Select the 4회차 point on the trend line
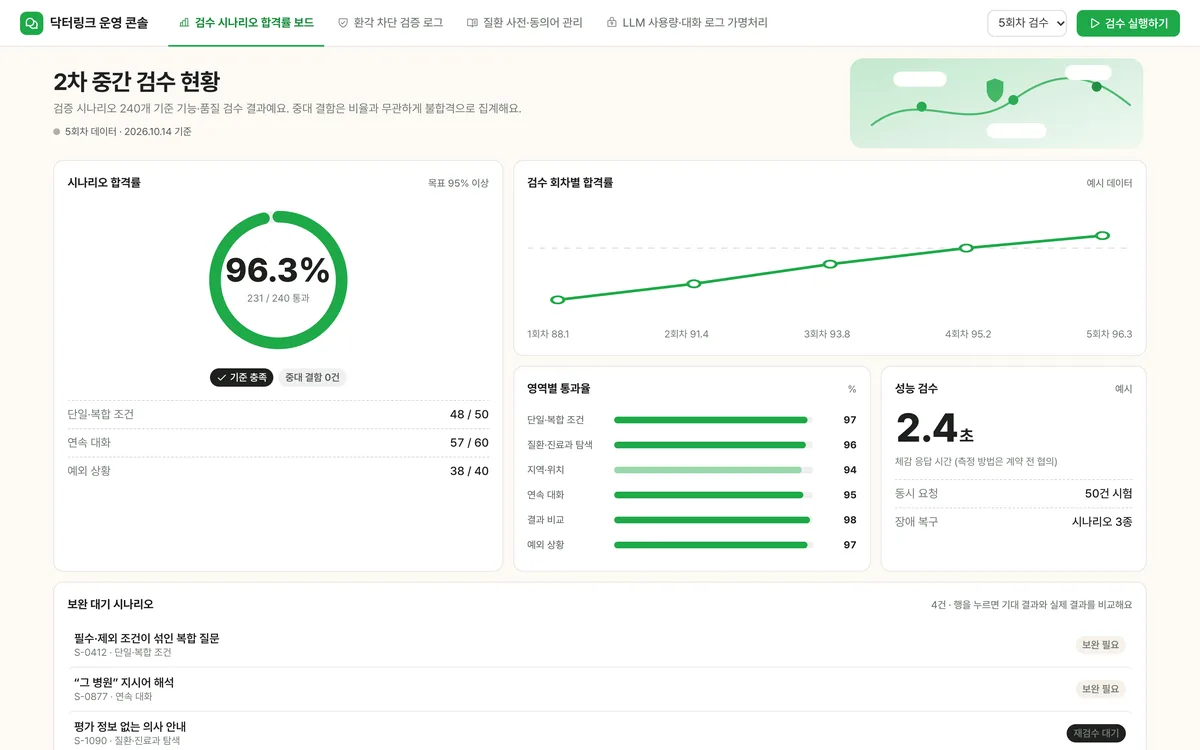This screenshot has width=1200, height=750. click(966, 248)
